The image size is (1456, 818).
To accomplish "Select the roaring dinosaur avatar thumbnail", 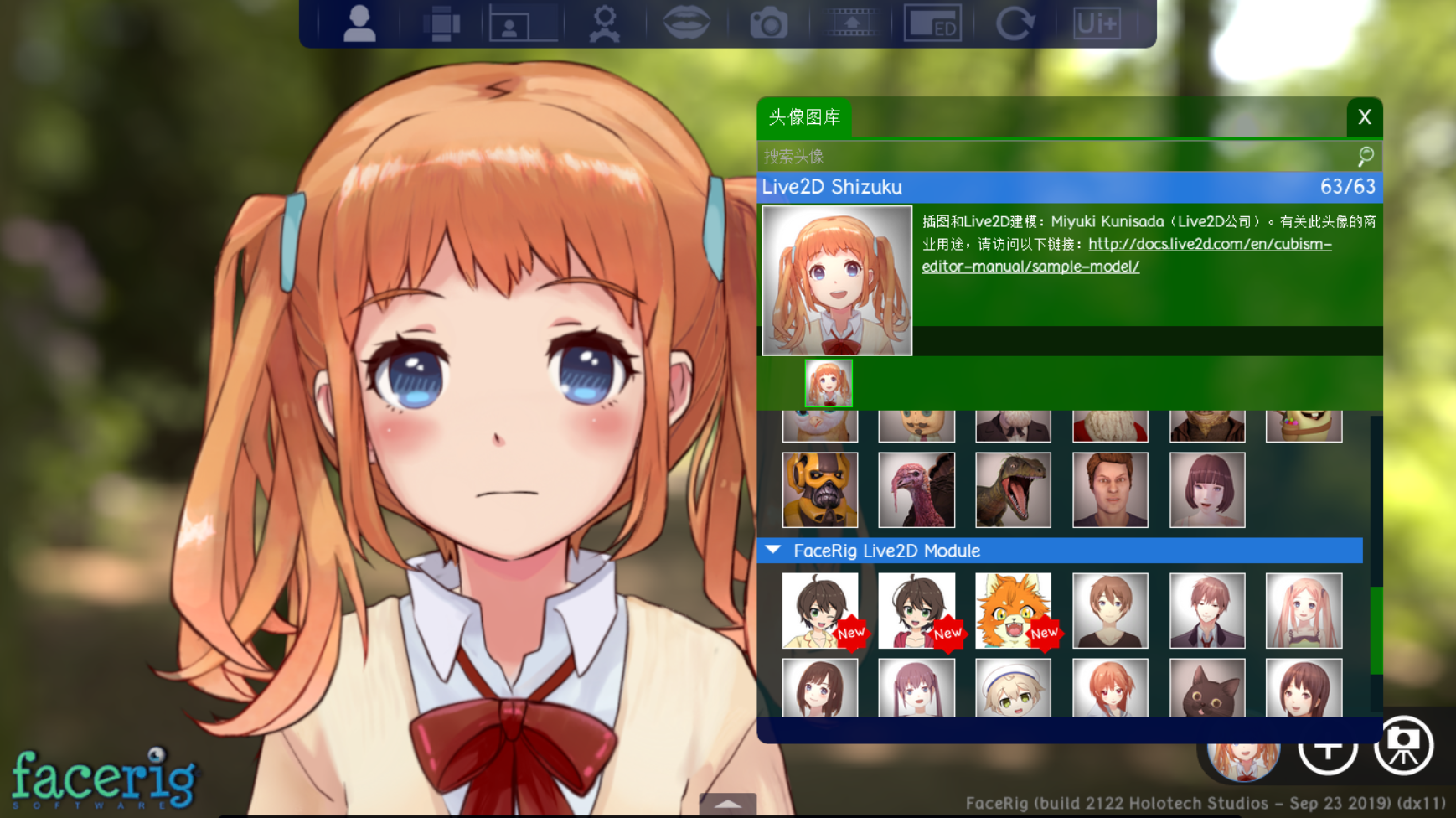I will [x=1013, y=489].
